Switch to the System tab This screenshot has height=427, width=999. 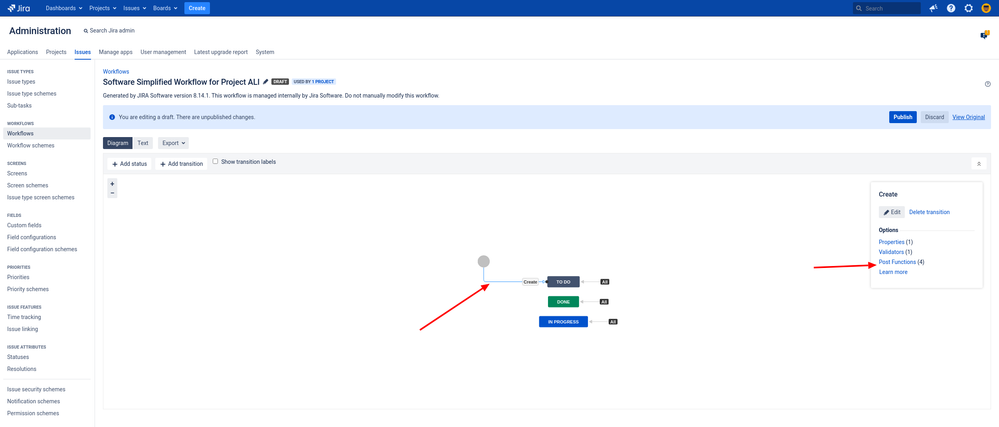point(264,52)
